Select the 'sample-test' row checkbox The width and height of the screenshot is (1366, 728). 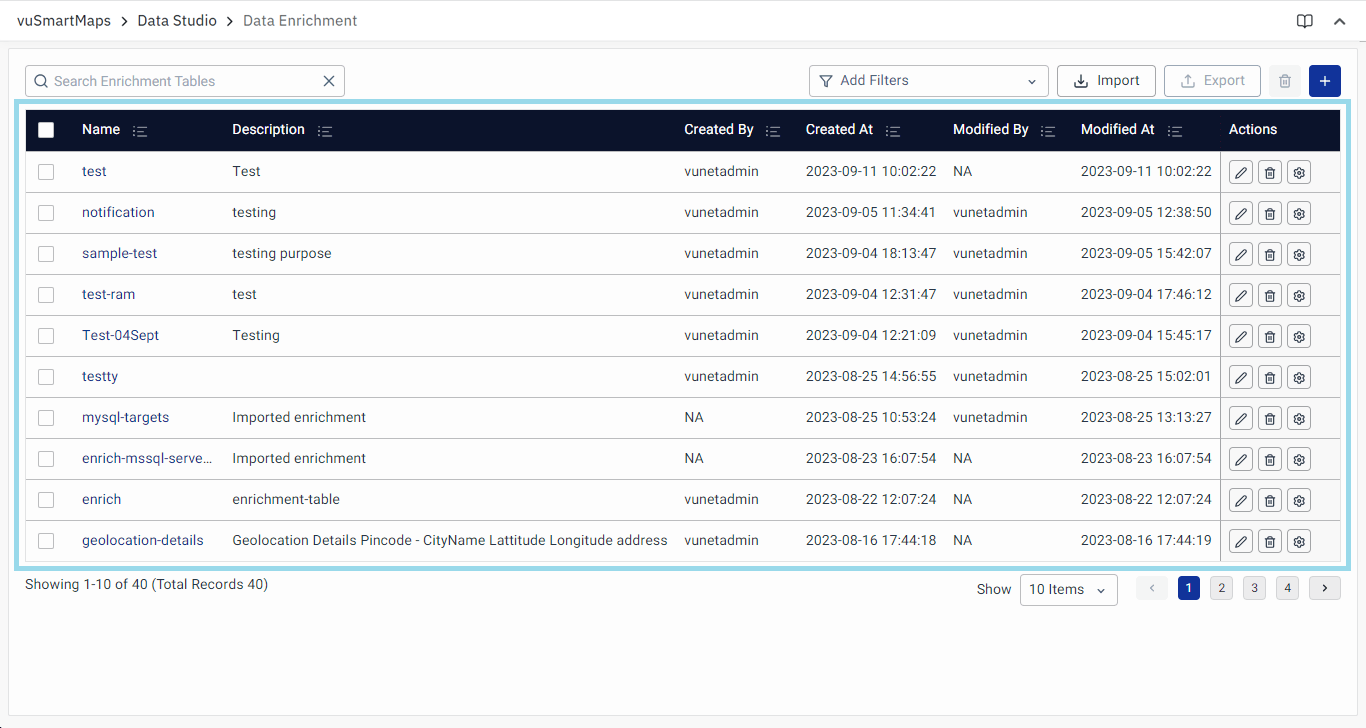[46, 254]
